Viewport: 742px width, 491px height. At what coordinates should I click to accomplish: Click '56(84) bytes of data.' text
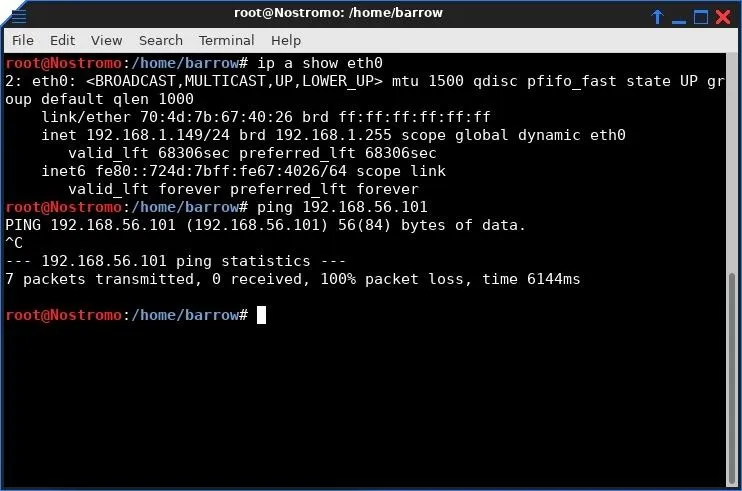click(432, 225)
